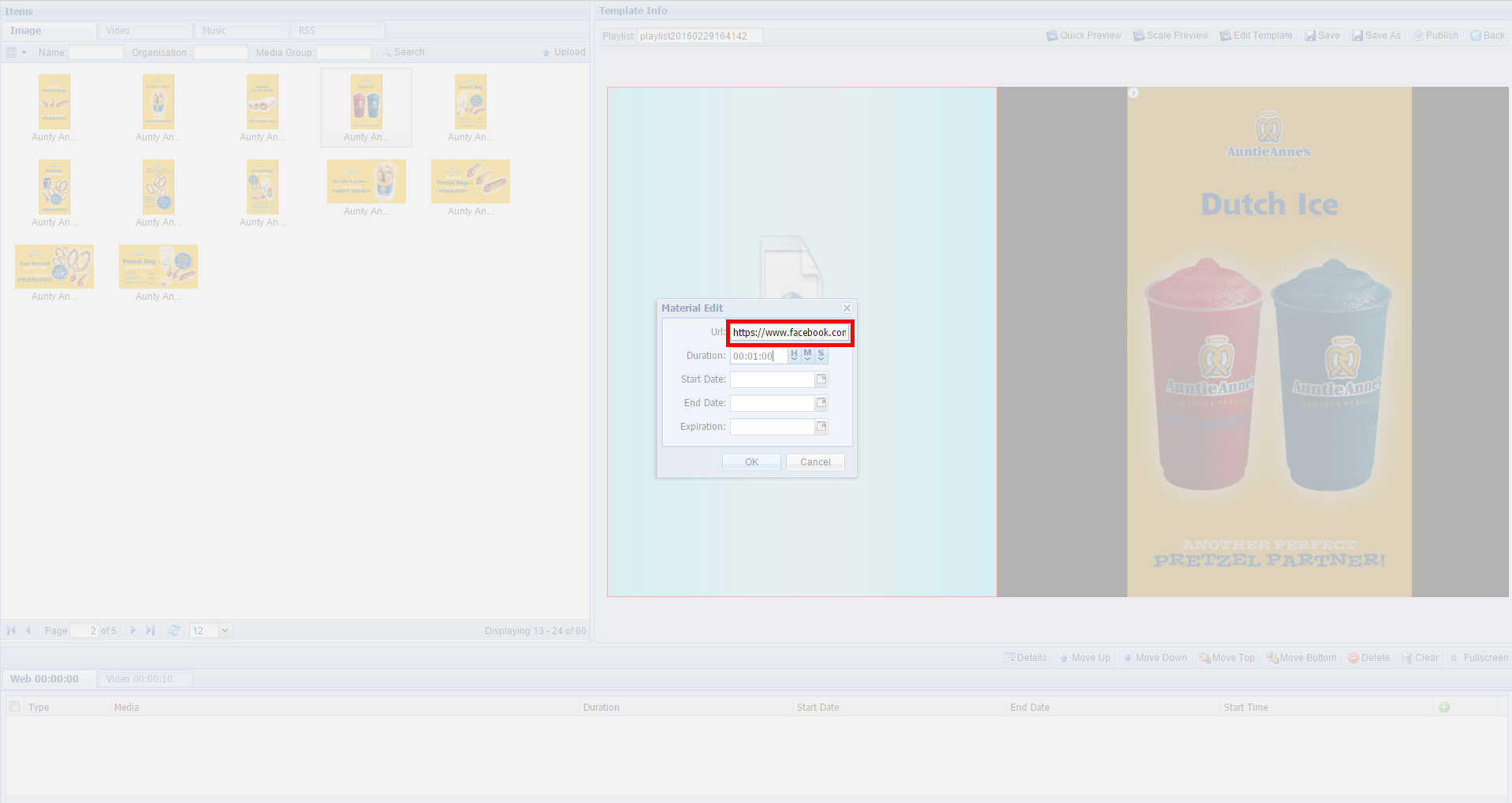Click the Back button

(1488, 35)
